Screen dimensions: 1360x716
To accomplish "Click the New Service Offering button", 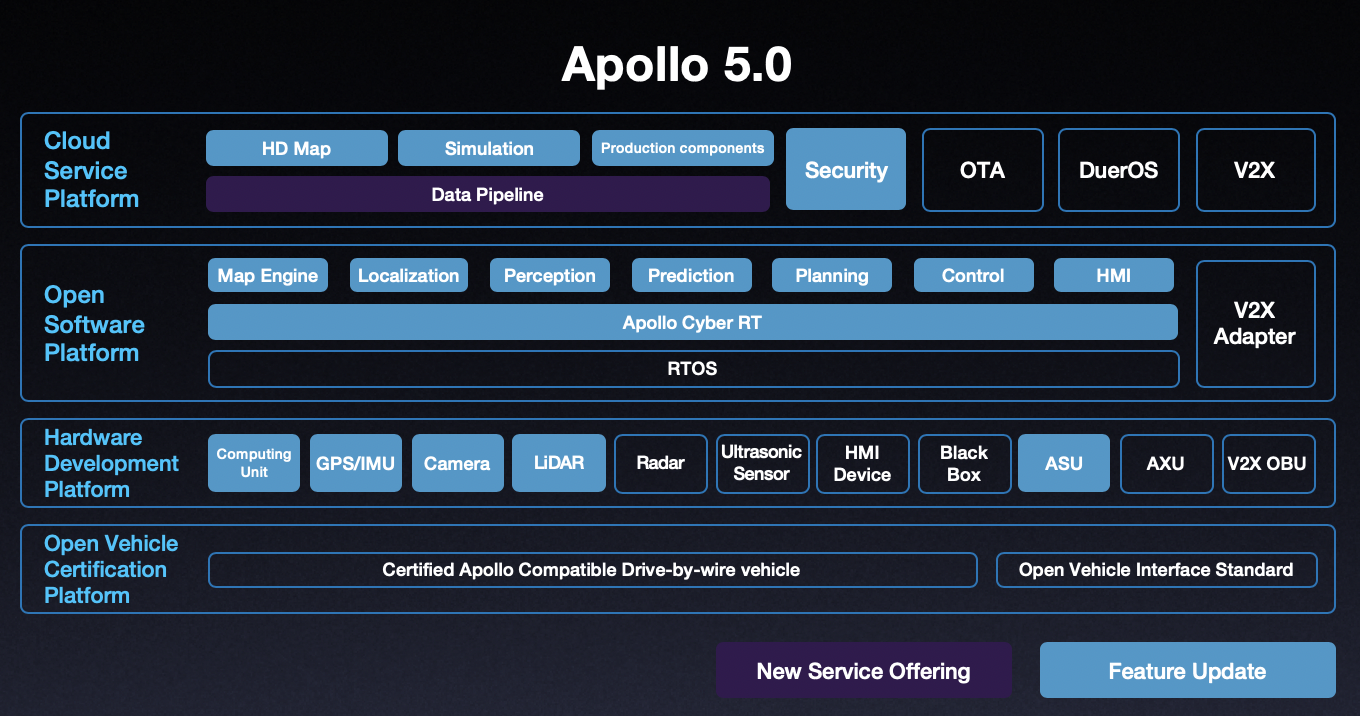I will [864, 670].
